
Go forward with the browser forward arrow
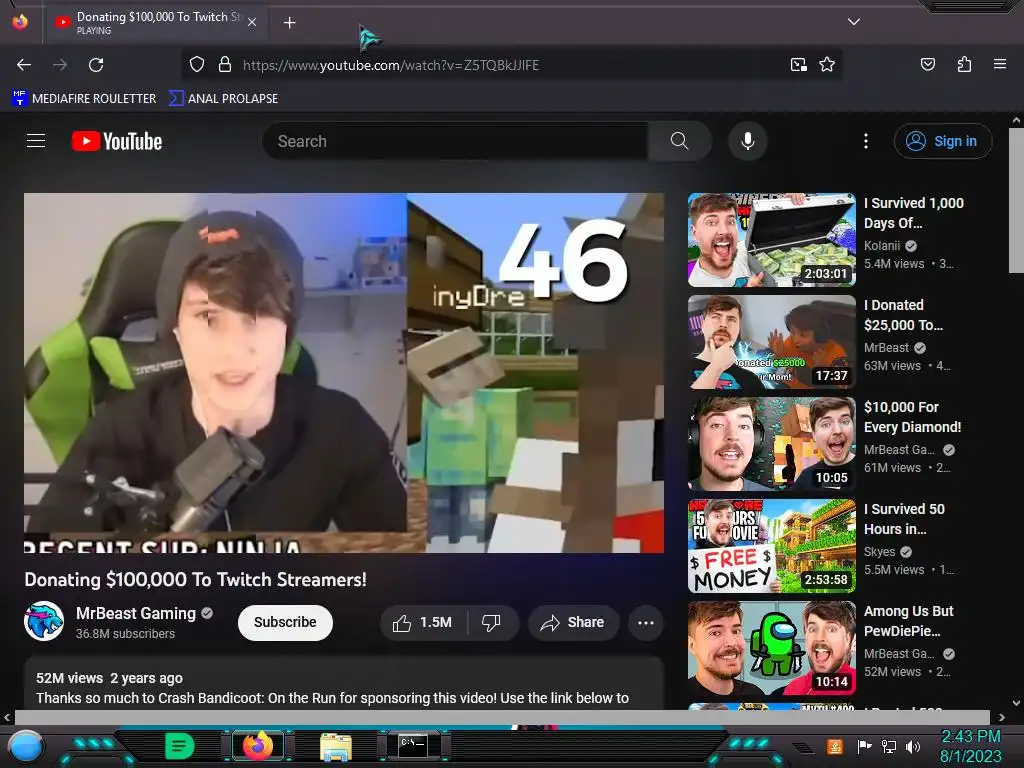coord(60,65)
